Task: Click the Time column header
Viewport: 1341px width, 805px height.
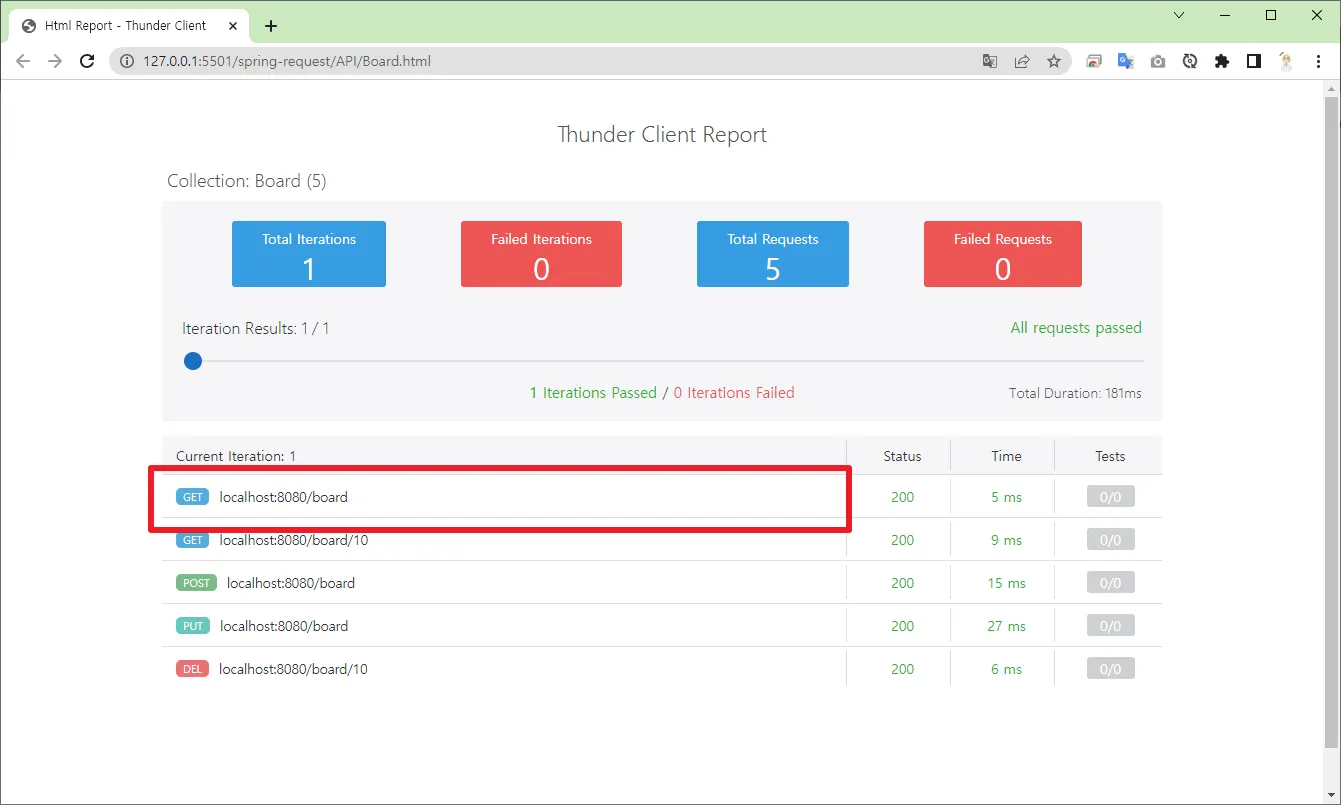Action: pyautogui.click(x=1006, y=456)
